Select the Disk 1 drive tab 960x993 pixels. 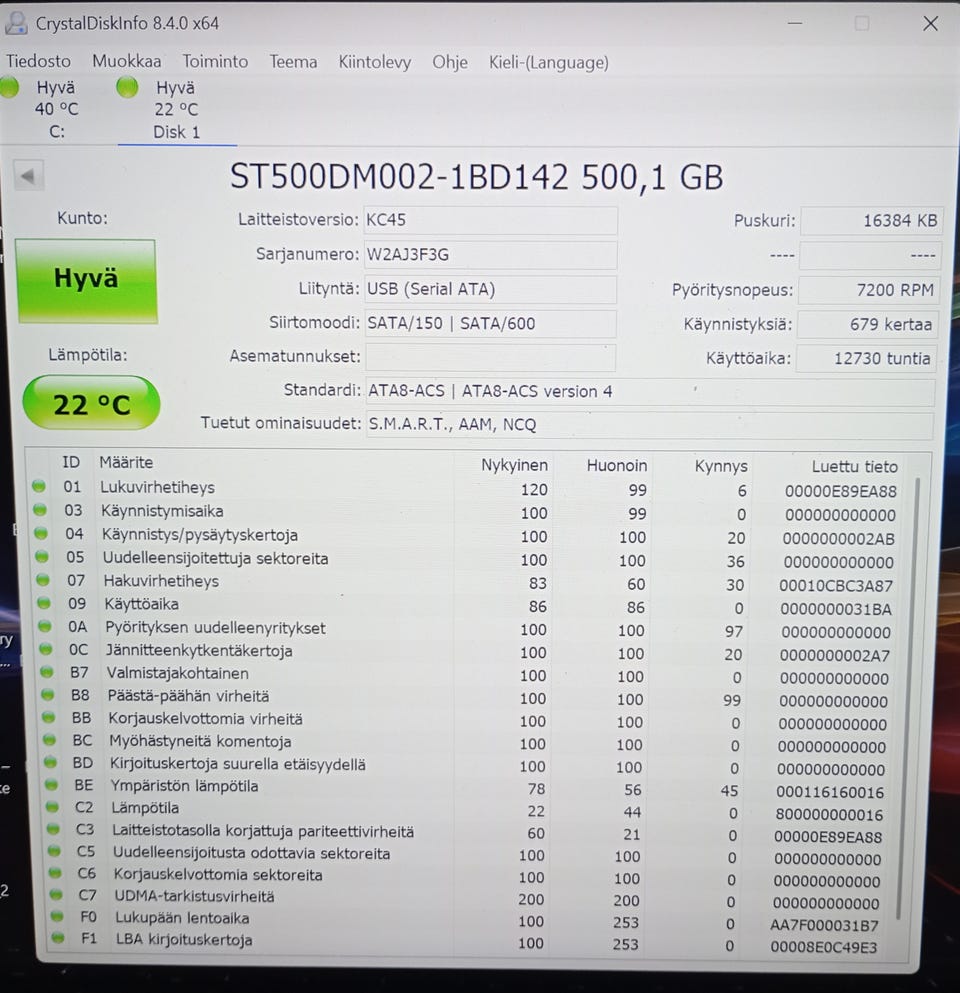pyautogui.click(x=177, y=109)
